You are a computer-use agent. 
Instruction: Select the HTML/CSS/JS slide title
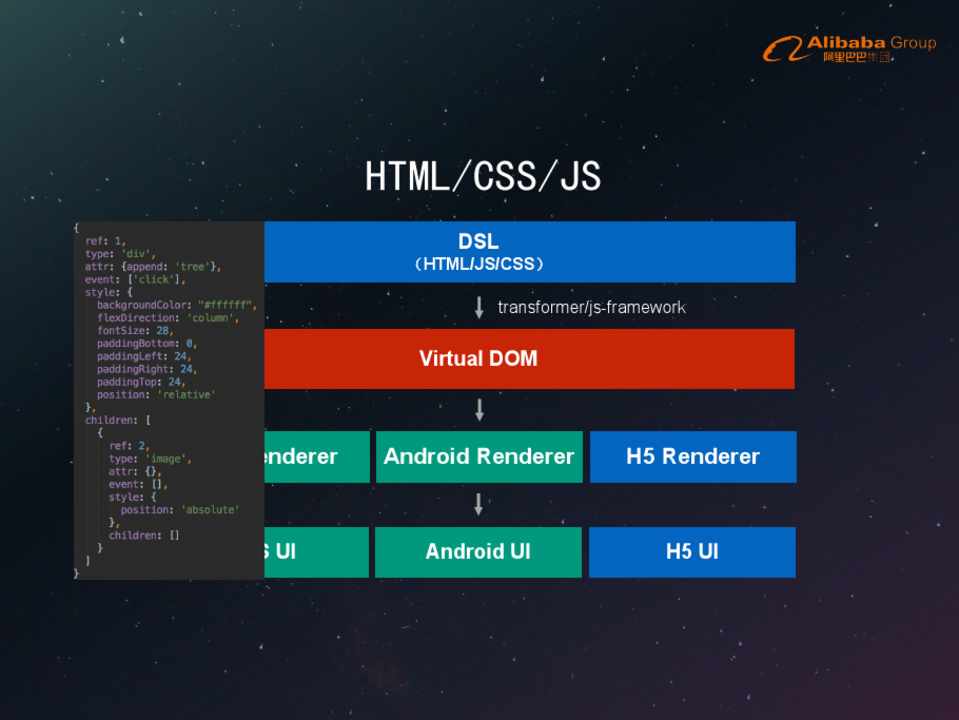[482, 177]
